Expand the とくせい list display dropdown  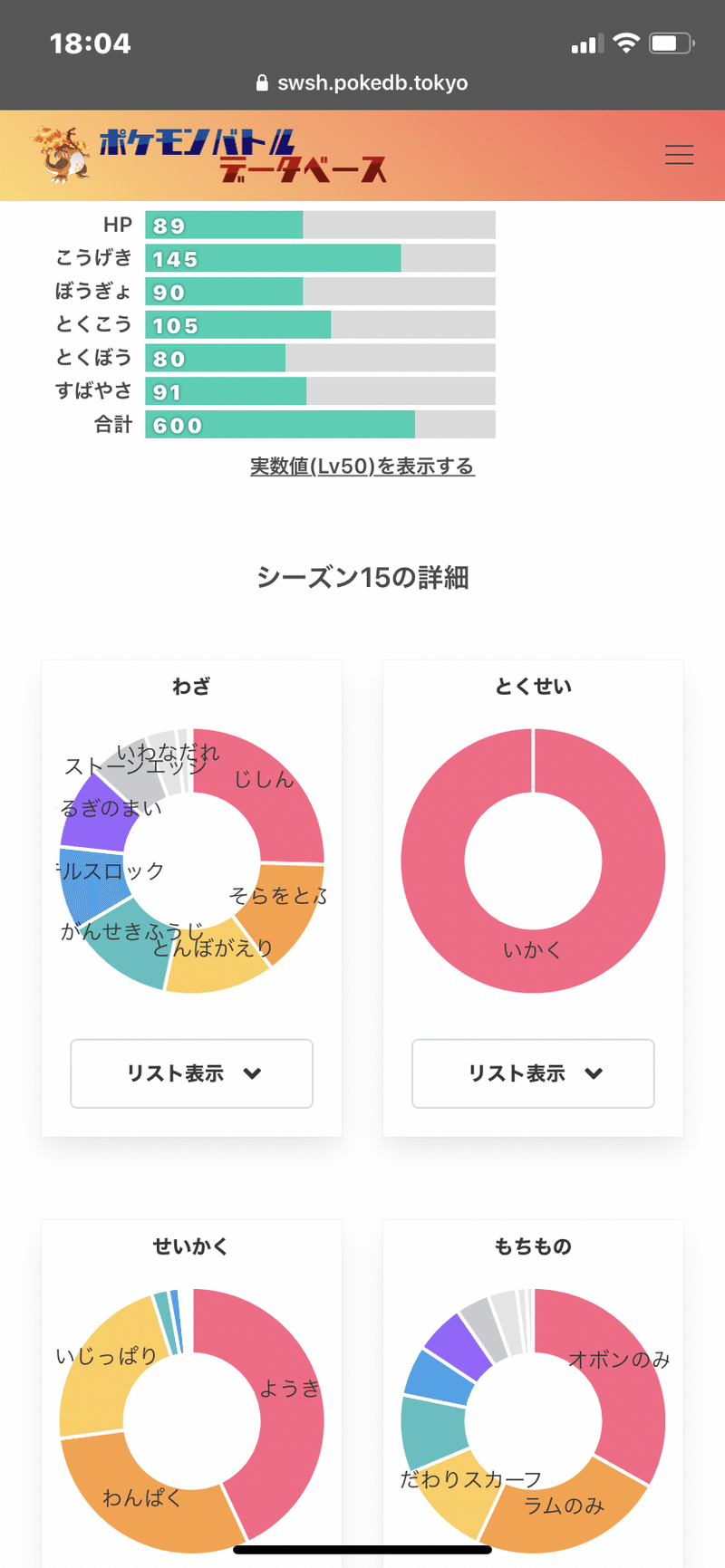(533, 1073)
